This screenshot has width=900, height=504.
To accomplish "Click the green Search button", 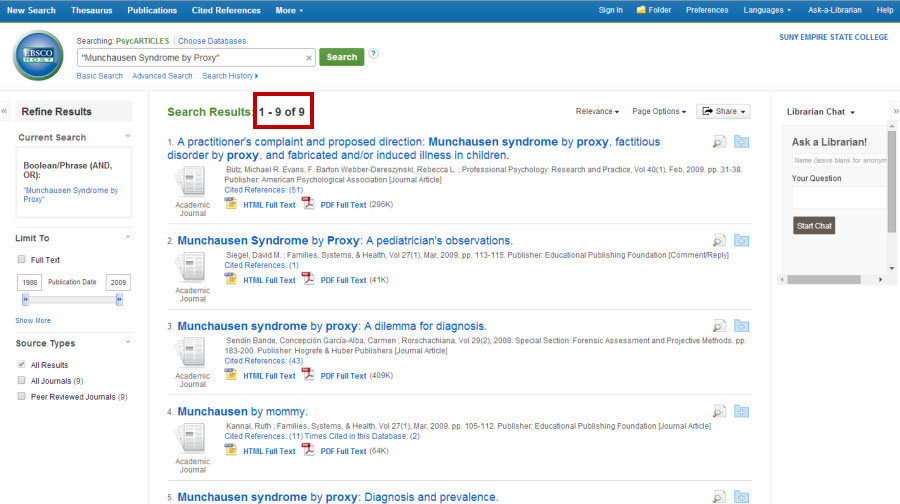I will pyautogui.click(x=342, y=57).
